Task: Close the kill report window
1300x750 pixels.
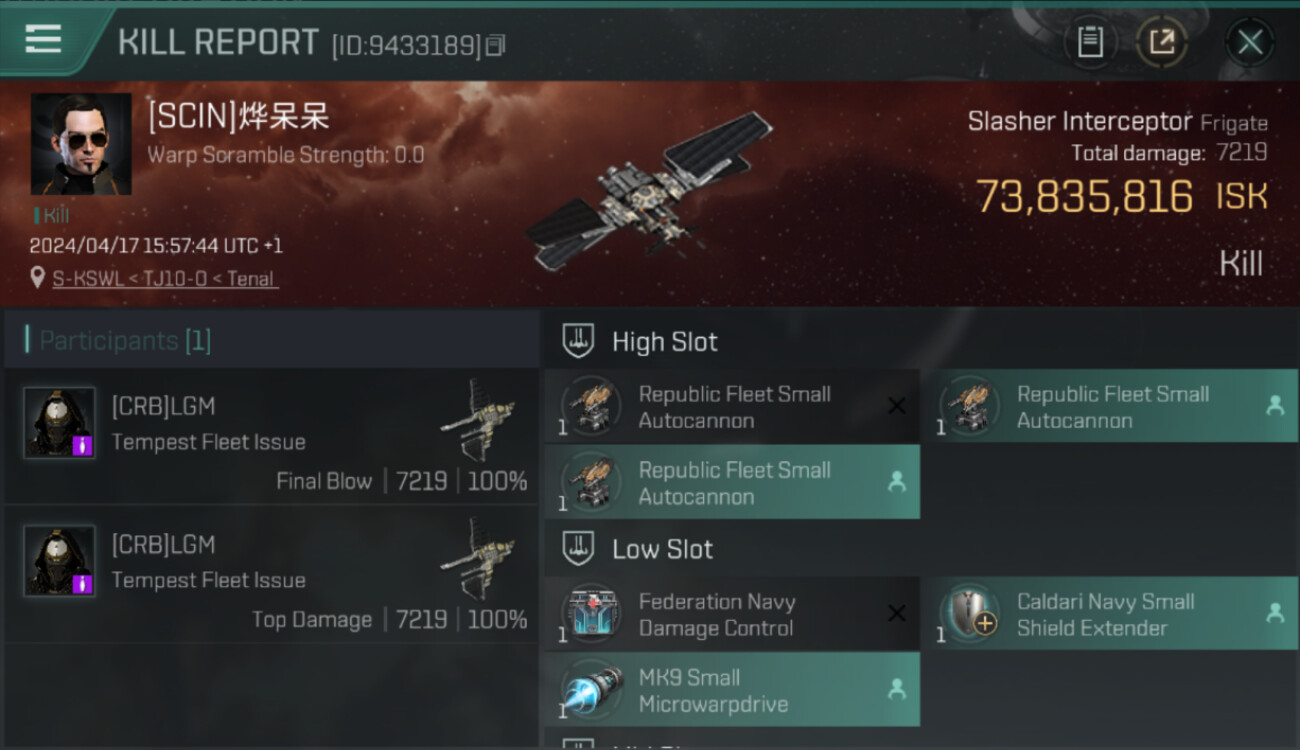Action: (1249, 42)
